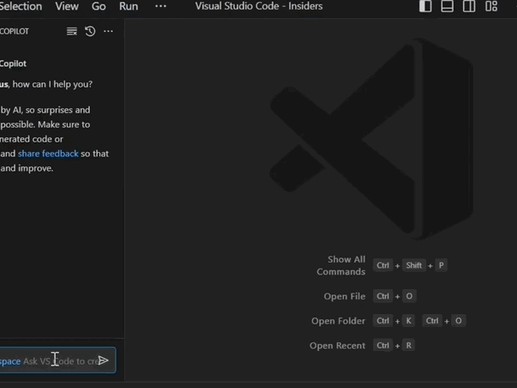Click the Open File hint
Viewport: 517px width, 388px height.
point(344,296)
